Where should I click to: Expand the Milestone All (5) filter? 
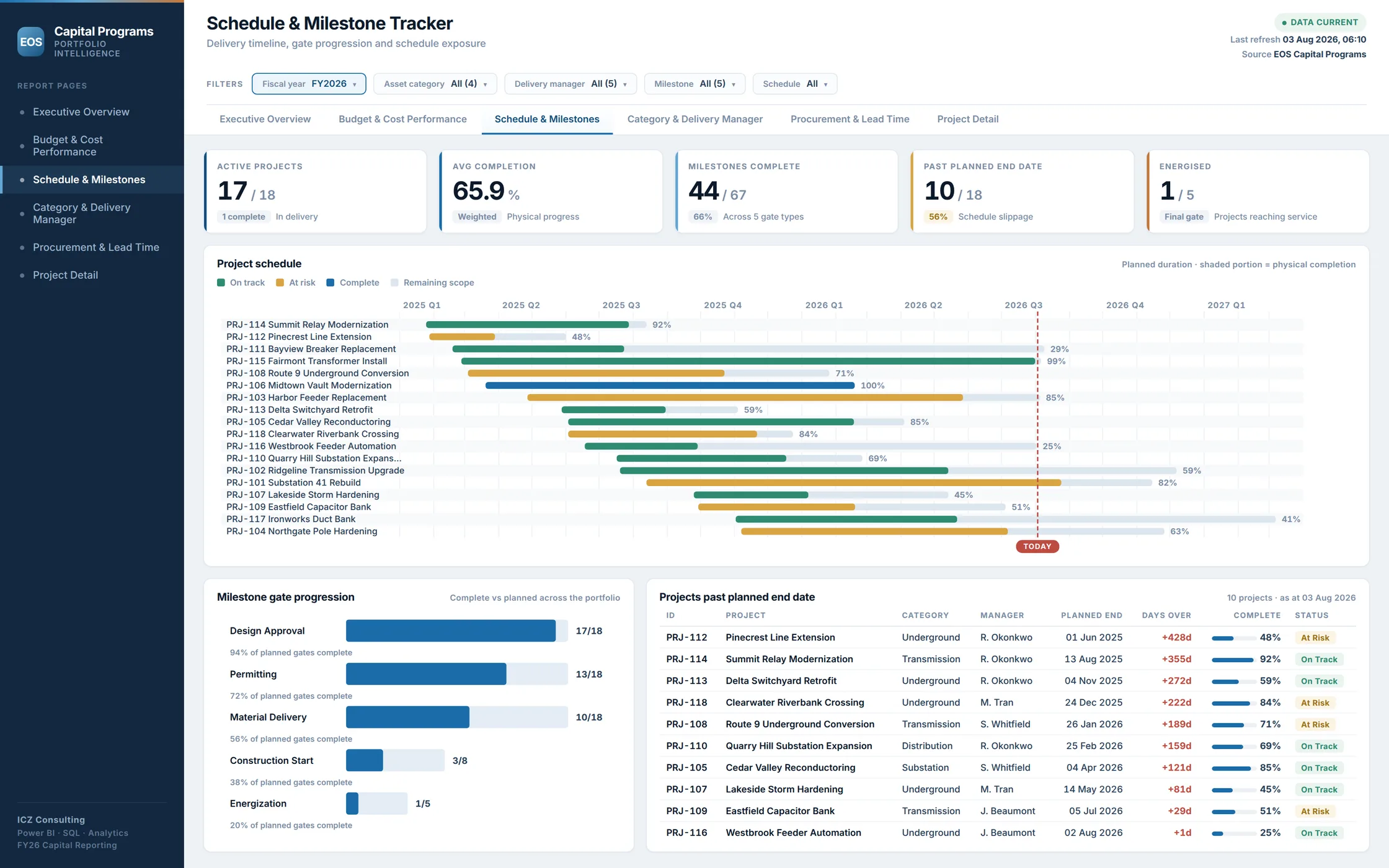694,84
